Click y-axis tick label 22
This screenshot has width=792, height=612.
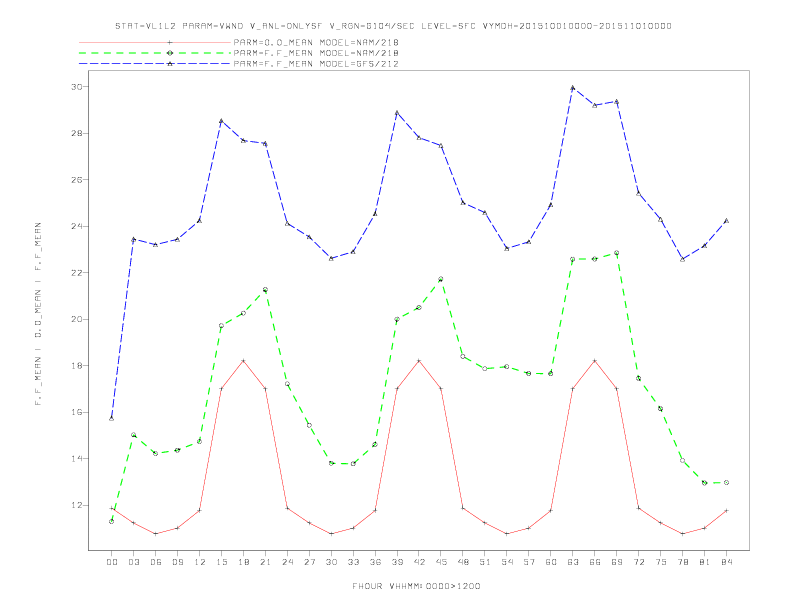click(x=76, y=273)
